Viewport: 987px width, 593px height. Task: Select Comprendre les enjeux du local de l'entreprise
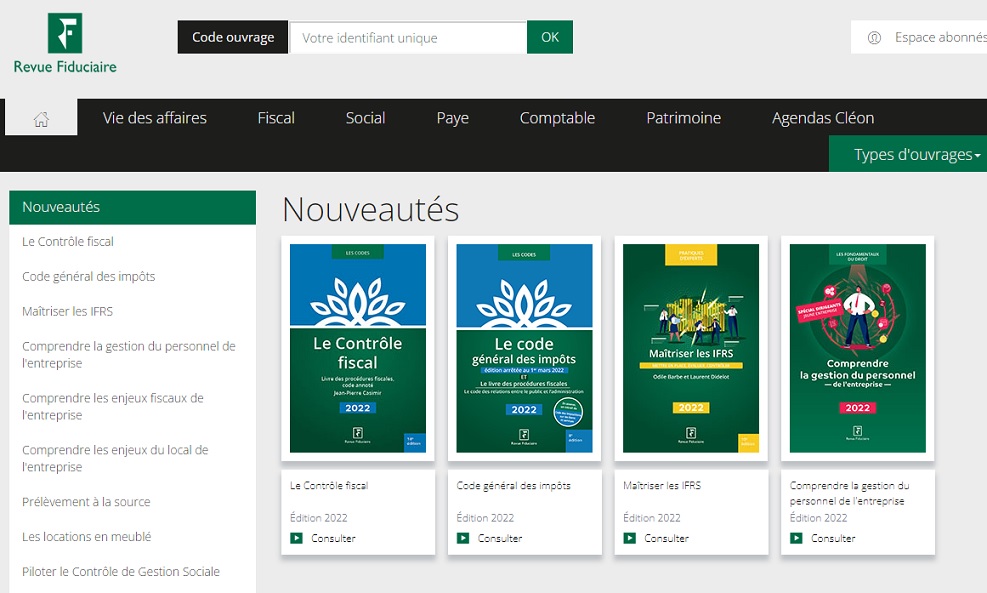click(115, 458)
